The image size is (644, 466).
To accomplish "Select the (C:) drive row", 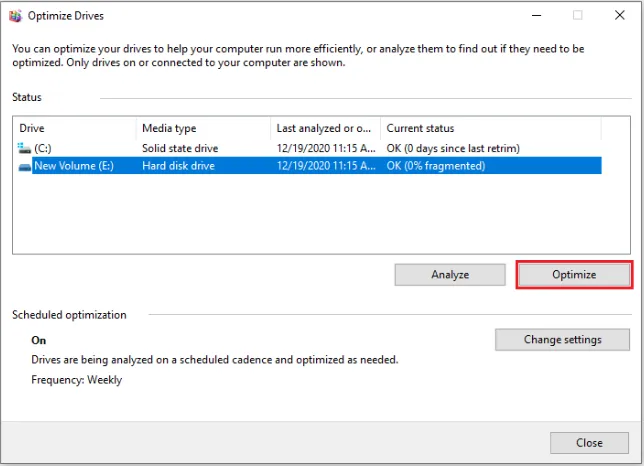I will pos(310,148).
